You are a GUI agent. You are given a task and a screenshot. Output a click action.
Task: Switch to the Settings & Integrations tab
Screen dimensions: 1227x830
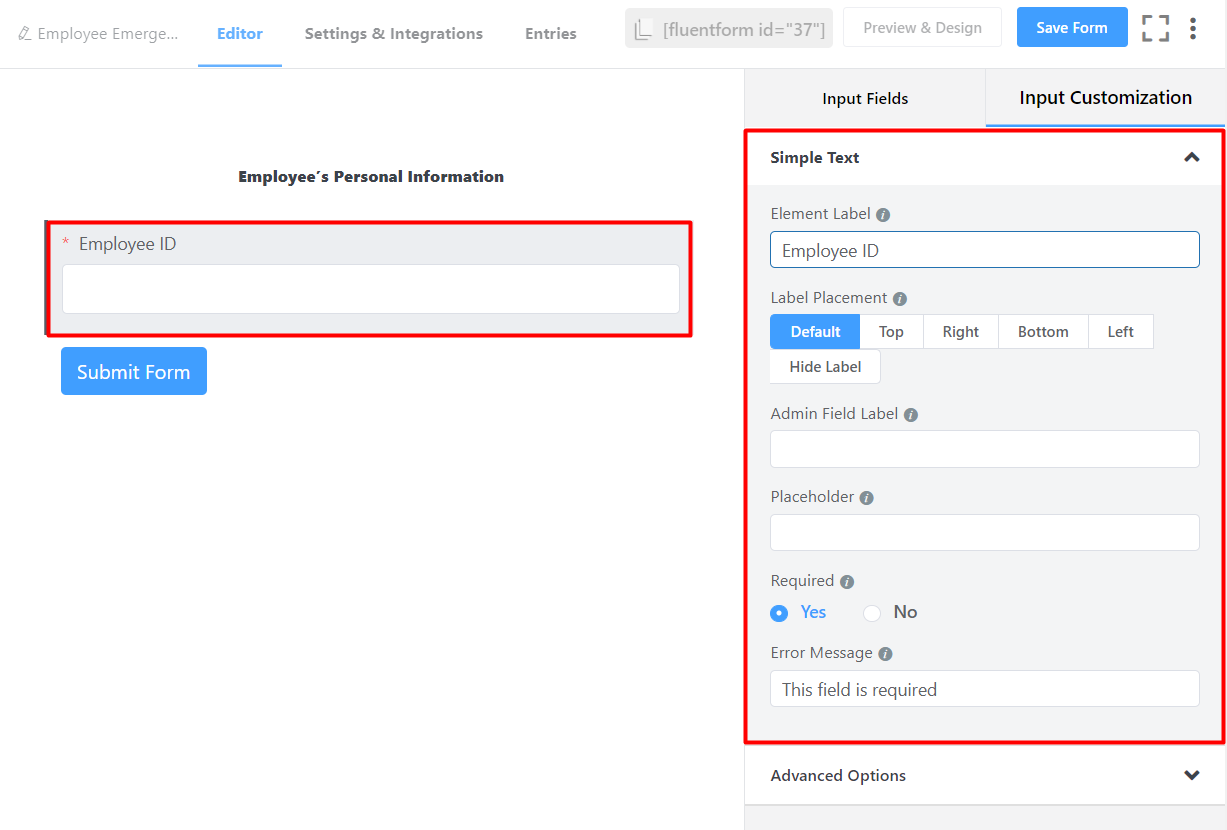[x=393, y=33]
